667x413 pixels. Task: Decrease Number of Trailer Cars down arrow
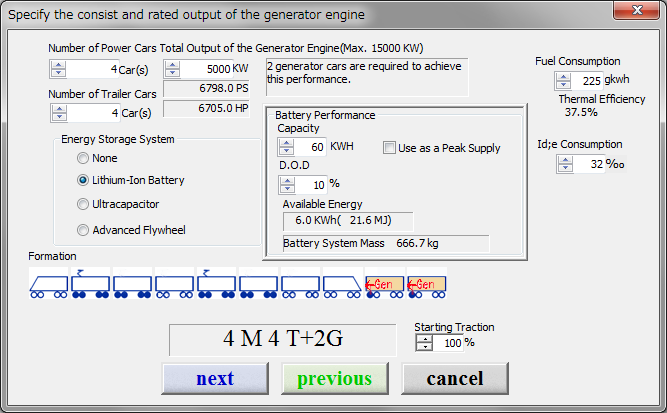(59, 117)
